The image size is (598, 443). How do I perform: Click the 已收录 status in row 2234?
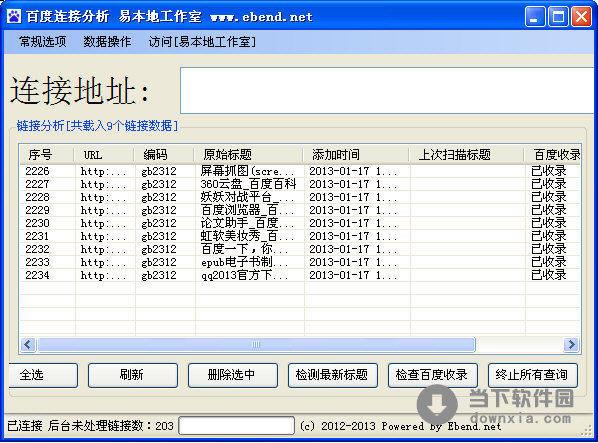click(x=548, y=275)
